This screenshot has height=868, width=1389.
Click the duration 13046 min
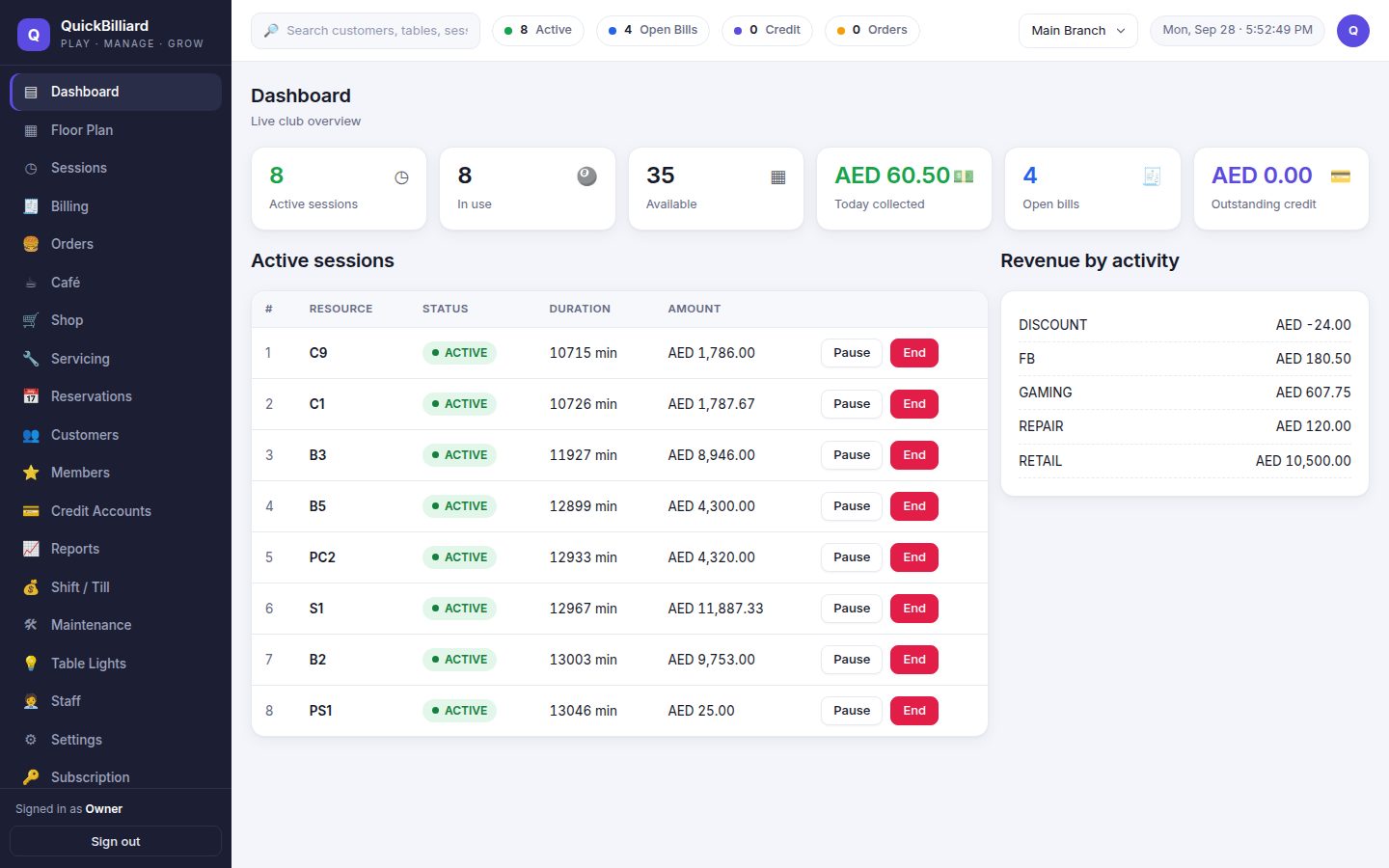click(584, 711)
